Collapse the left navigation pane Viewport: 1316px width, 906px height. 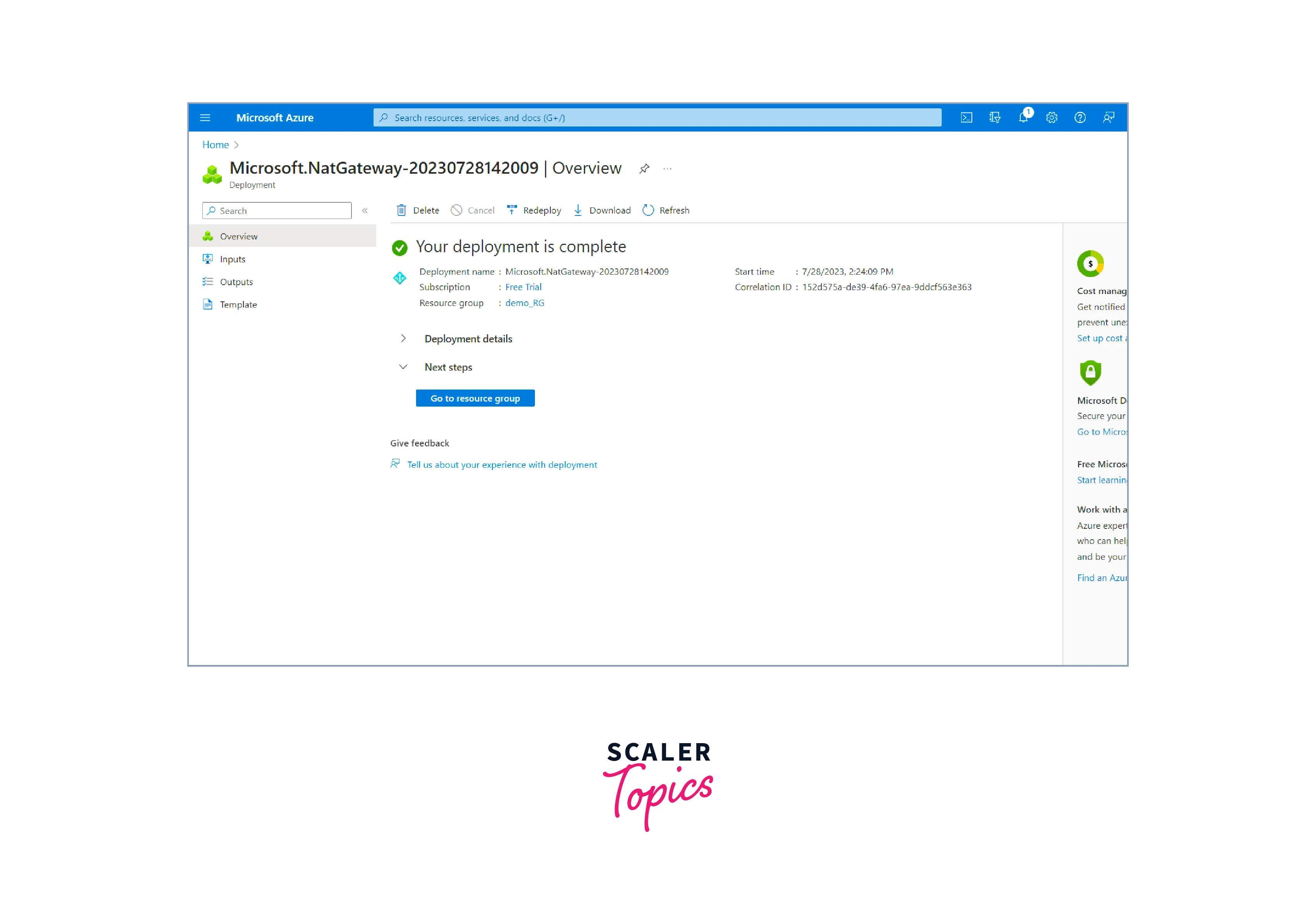(x=365, y=210)
